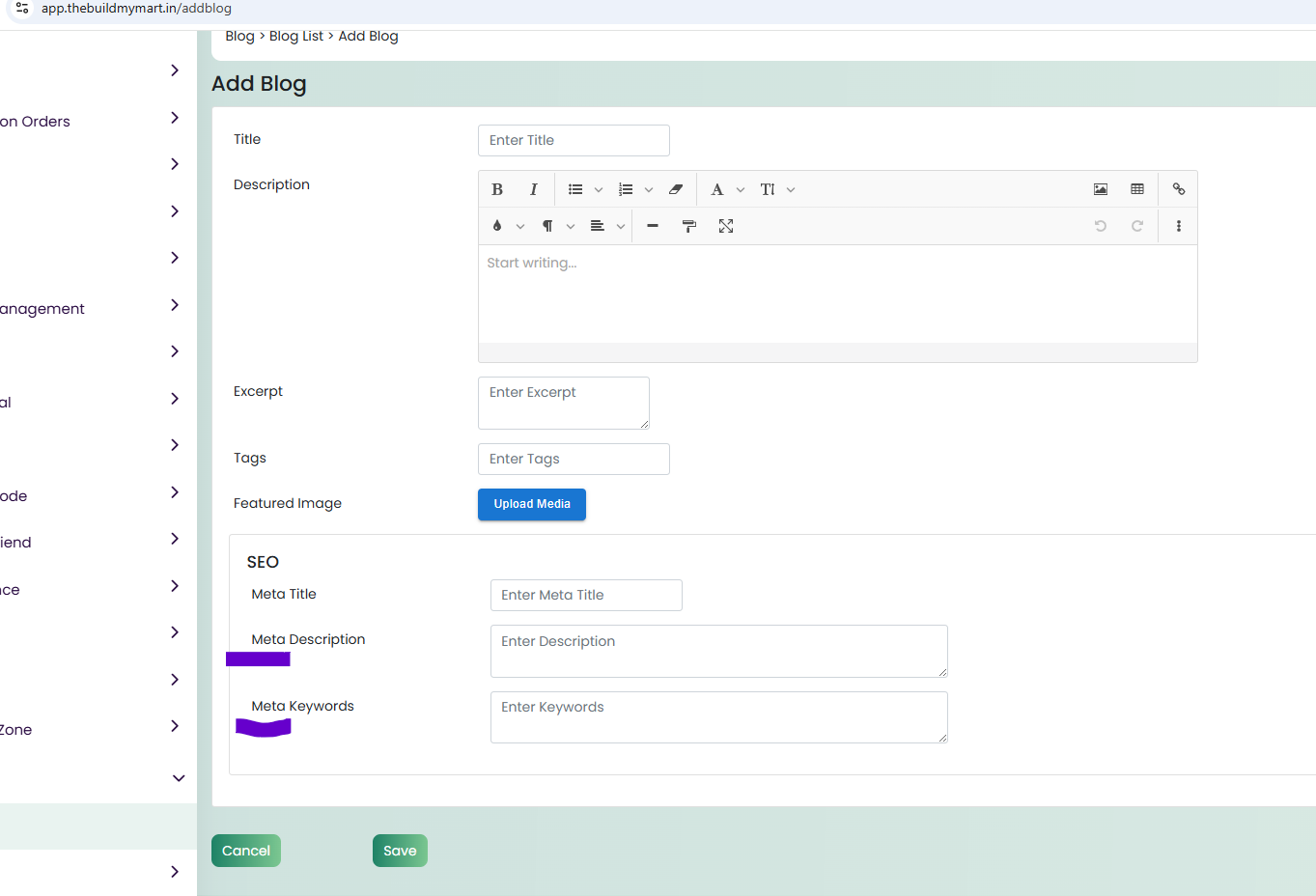The width and height of the screenshot is (1316, 896).
Task: Click the text color droplet icon
Action: [497, 226]
